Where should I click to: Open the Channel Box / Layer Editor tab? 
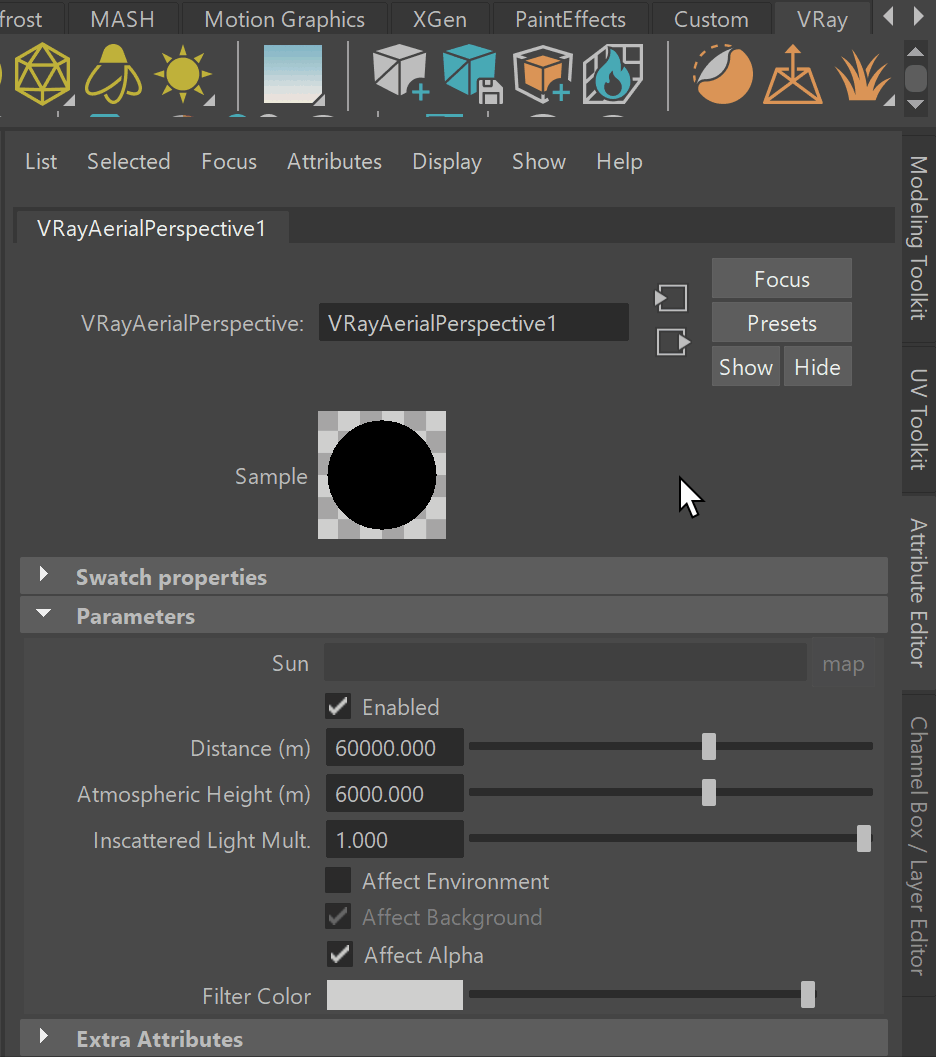(x=919, y=845)
